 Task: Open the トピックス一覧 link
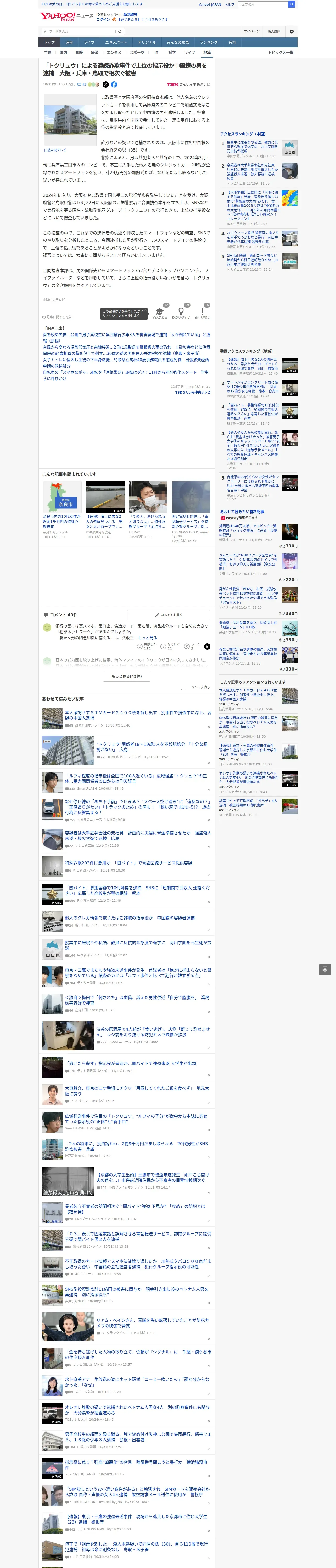(281, 52)
